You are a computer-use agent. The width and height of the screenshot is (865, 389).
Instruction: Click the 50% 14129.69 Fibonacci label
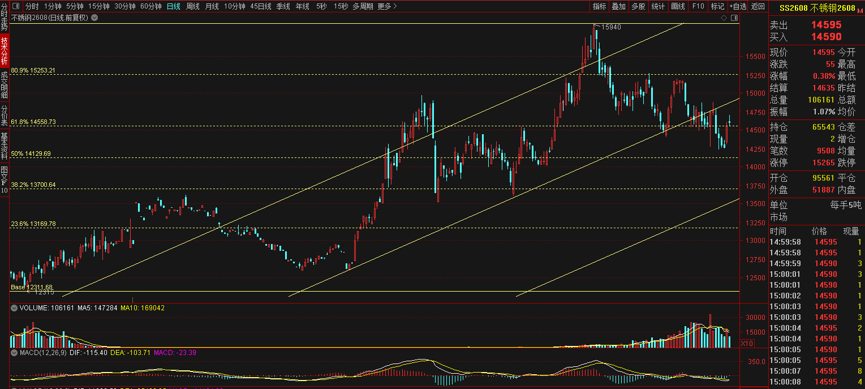[31, 153]
